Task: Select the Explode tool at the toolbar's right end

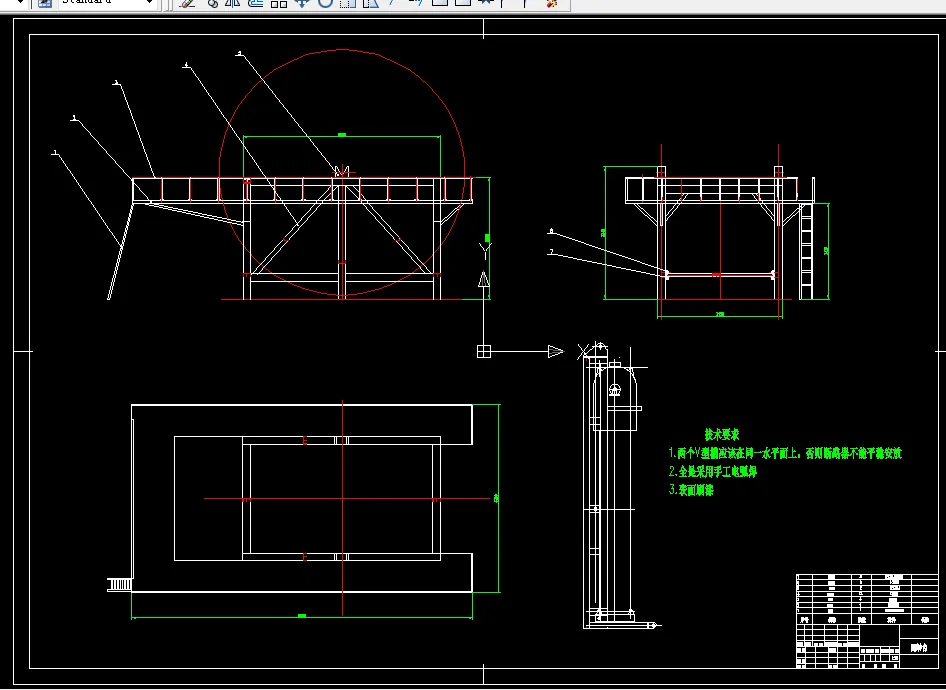Action: click(551, 3)
